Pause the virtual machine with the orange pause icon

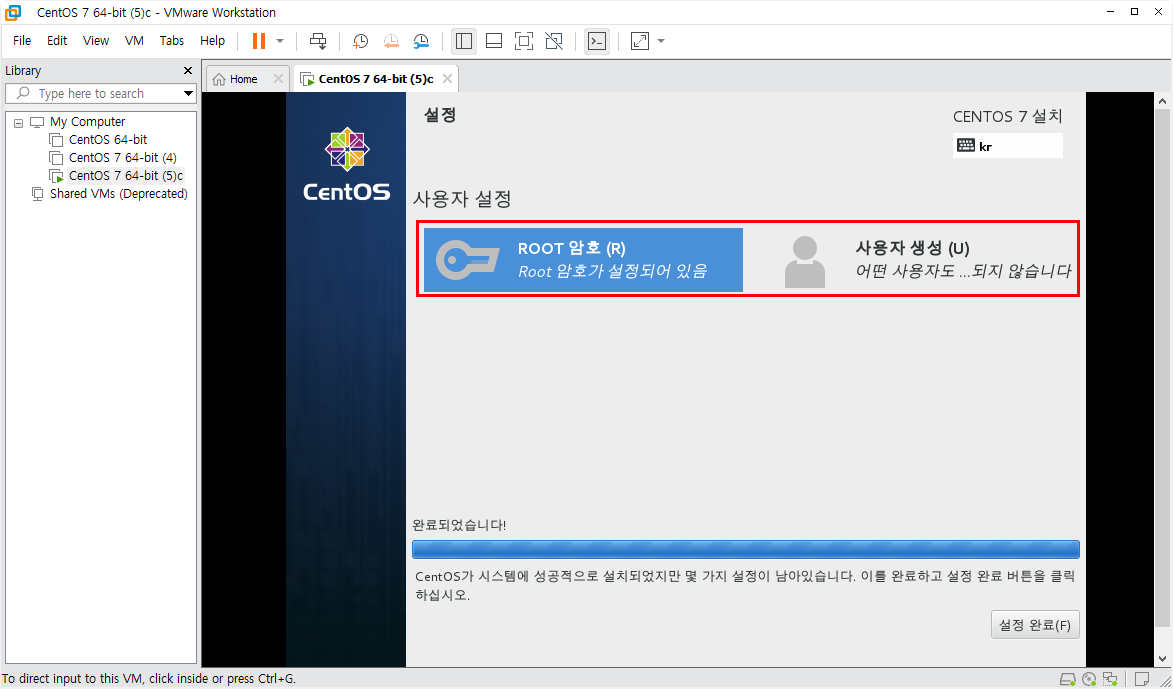[x=259, y=41]
